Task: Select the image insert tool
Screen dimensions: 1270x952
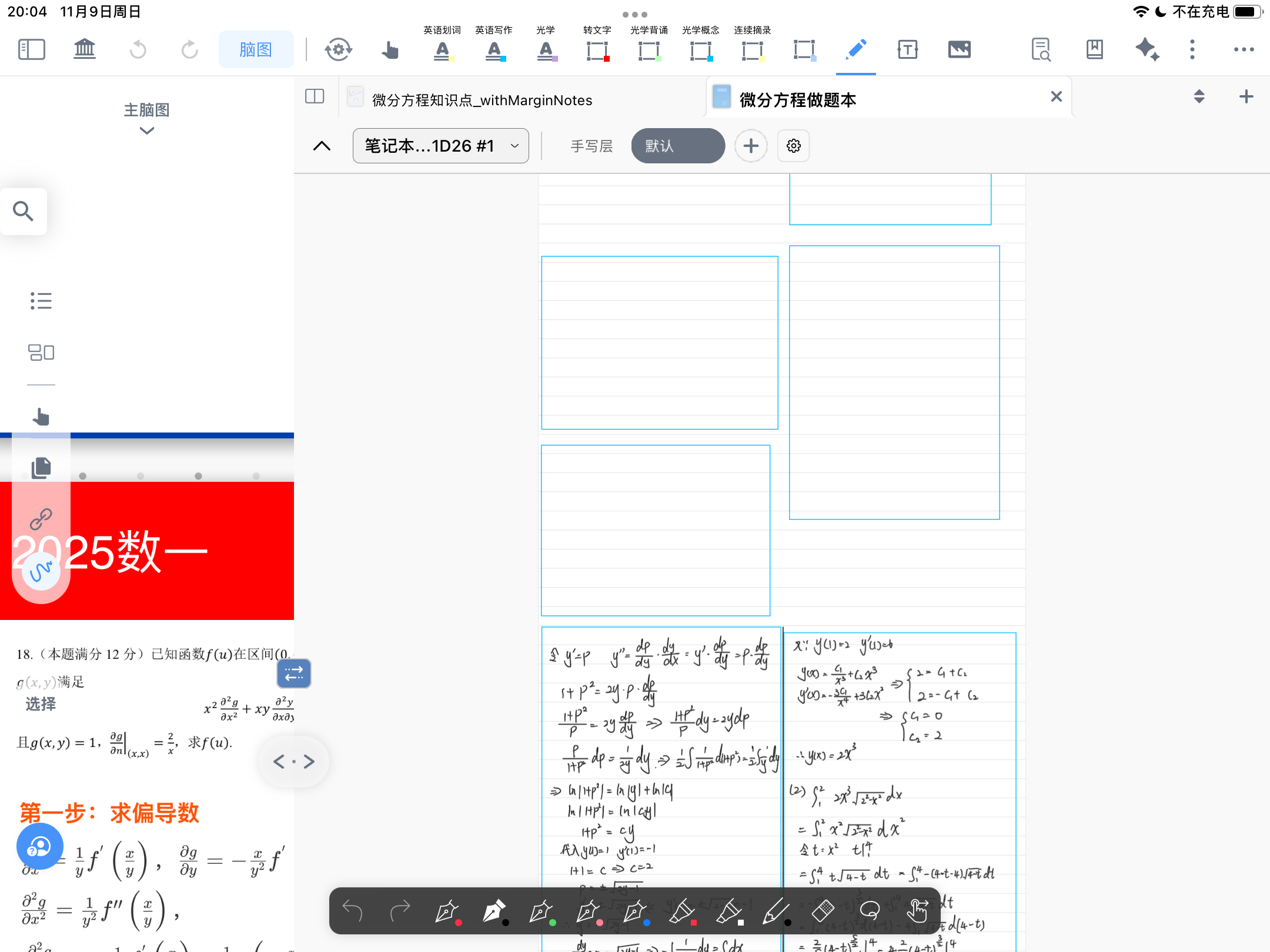Action: 959,49
